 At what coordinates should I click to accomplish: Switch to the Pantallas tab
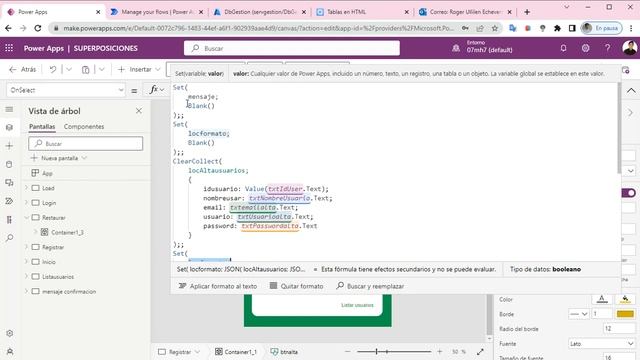[x=42, y=127]
